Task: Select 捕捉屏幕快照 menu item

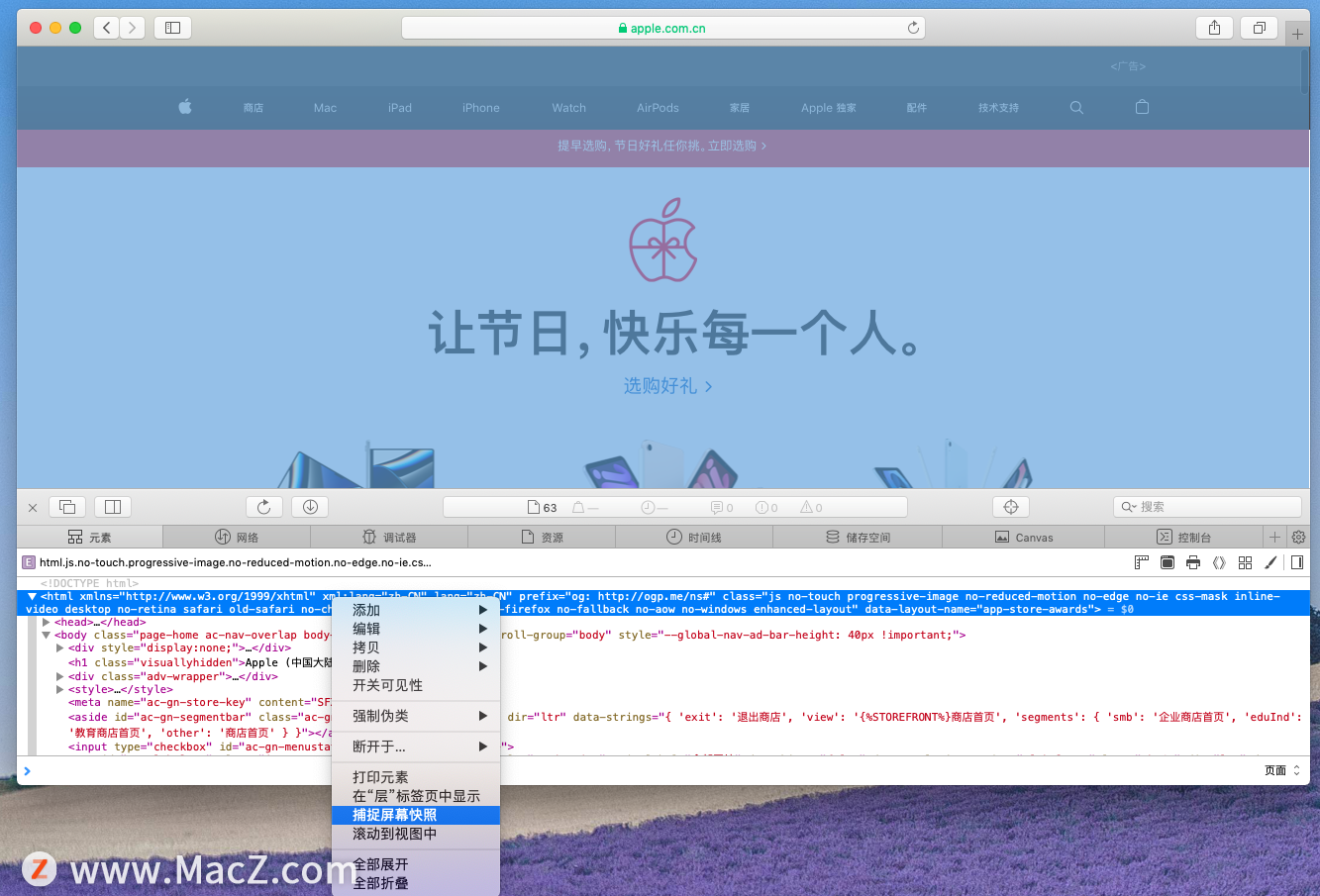Action: point(416,815)
